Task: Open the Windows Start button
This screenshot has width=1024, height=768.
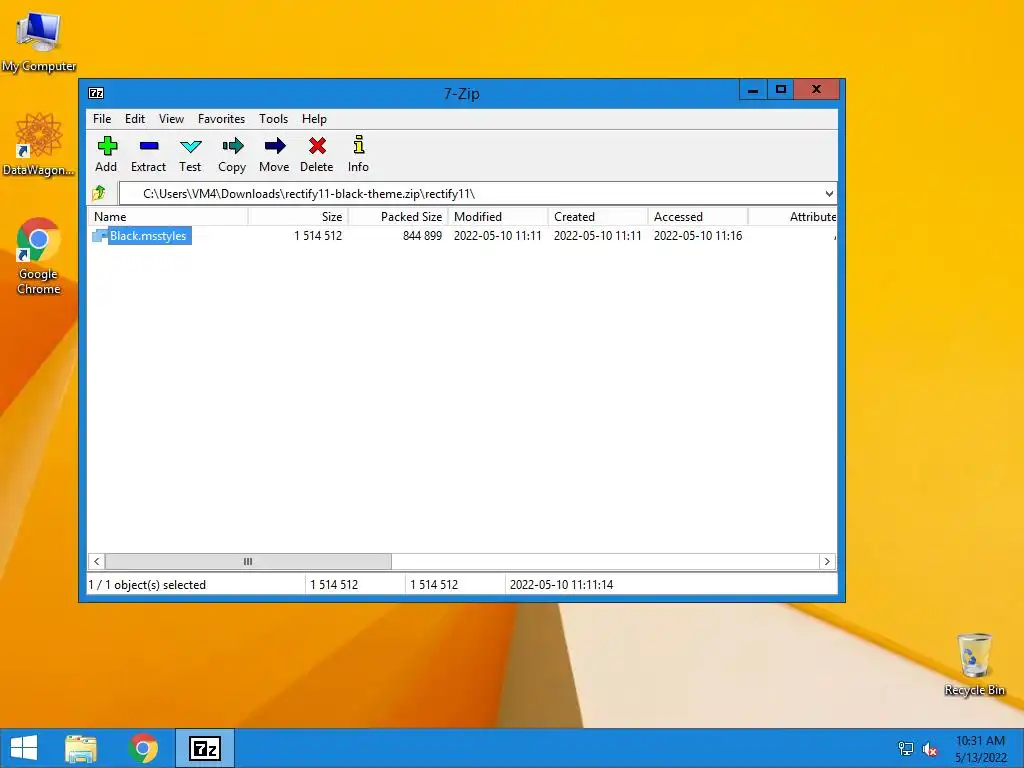Action: [x=24, y=748]
